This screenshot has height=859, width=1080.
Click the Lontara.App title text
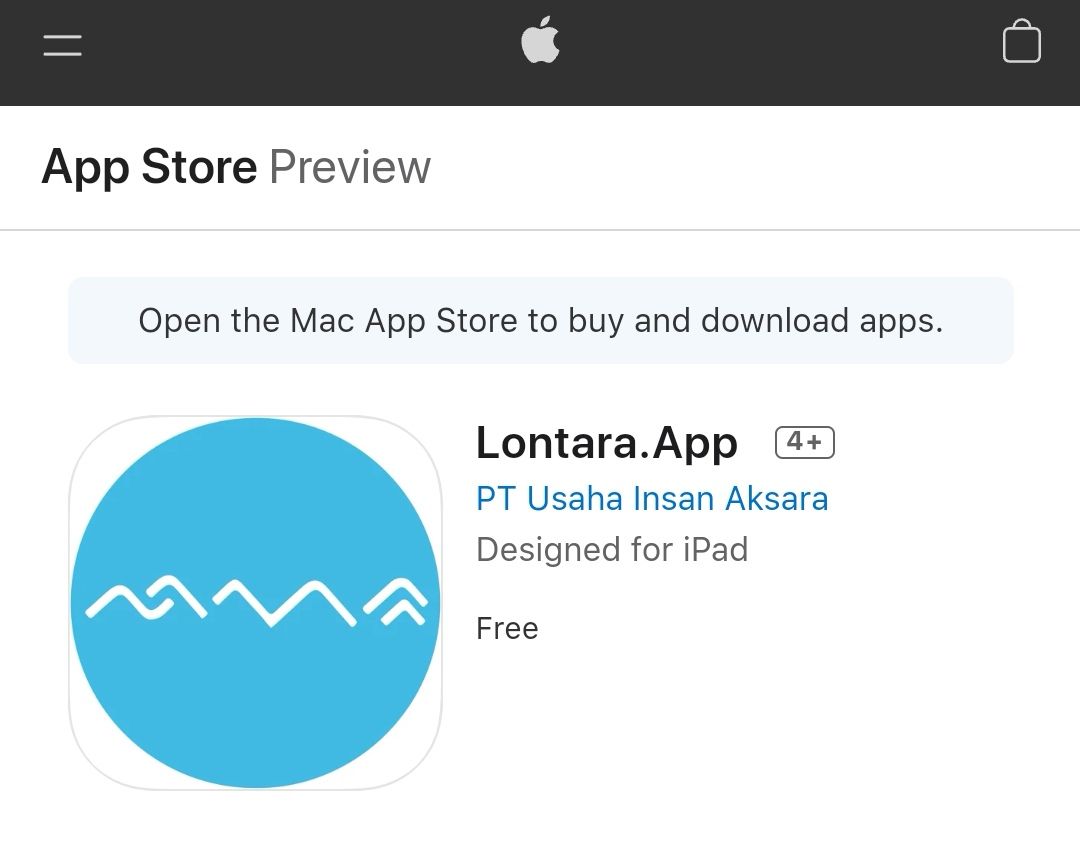[x=607, y=442]
